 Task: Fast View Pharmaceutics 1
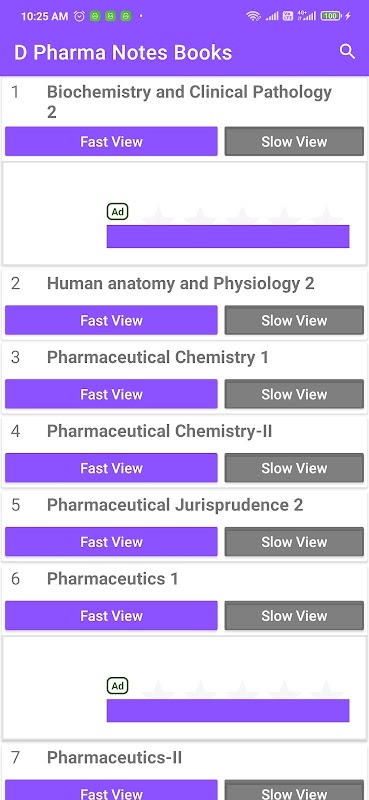pyautogui.click(x=111, y=616)
